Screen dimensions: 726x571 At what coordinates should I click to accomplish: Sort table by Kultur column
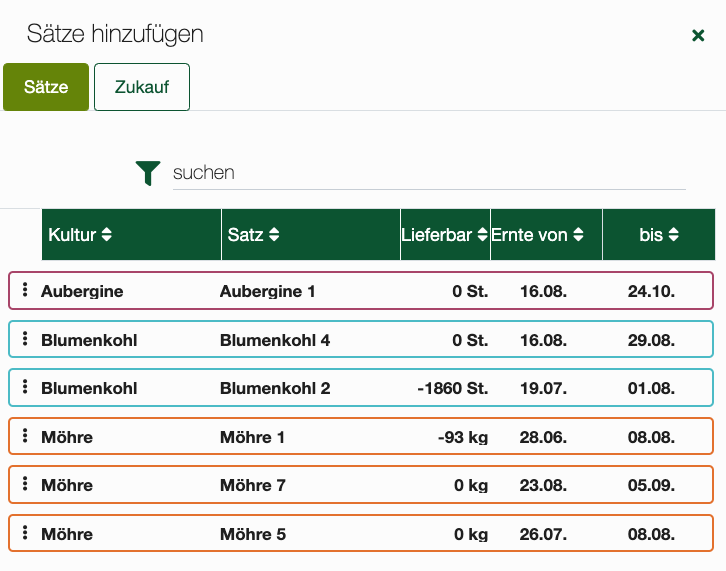click(x=80, y=235)
